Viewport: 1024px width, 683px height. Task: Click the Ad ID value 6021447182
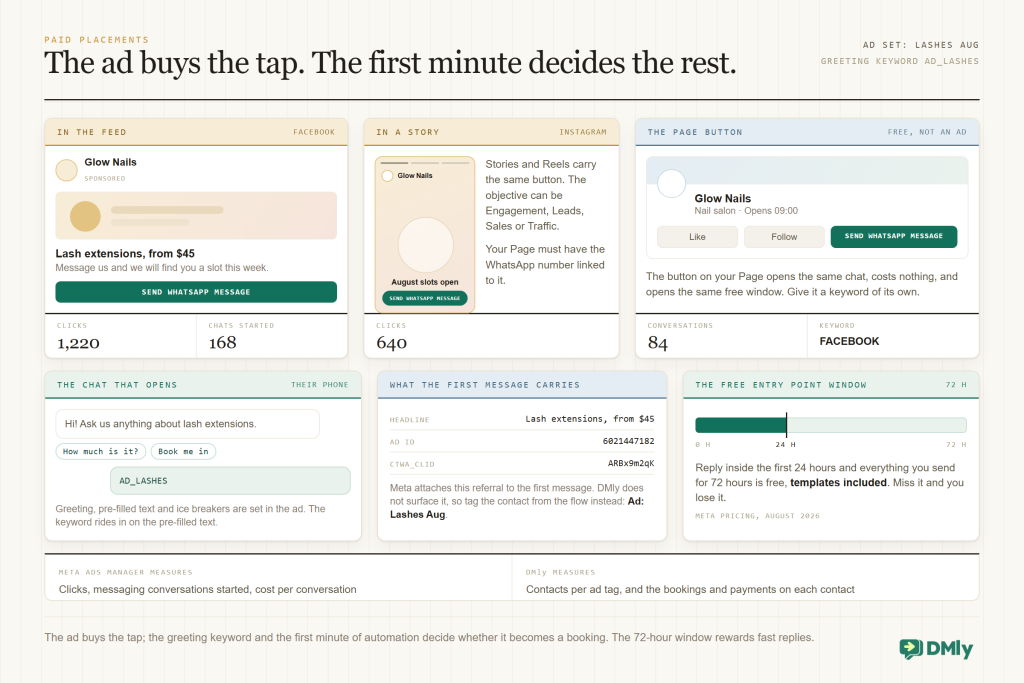[x=628, y=441]
